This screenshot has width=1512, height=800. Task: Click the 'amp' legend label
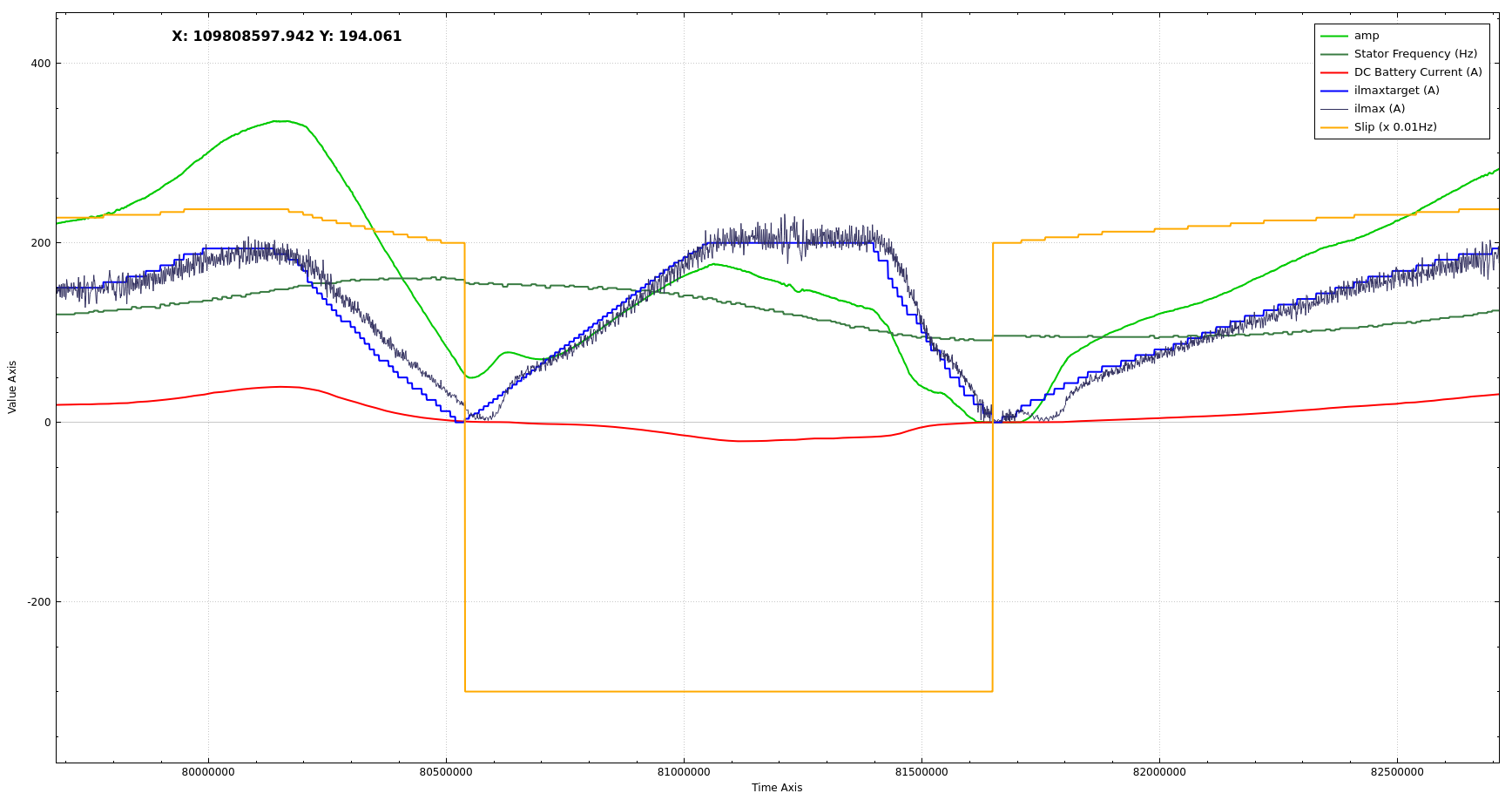[1366, 36]
